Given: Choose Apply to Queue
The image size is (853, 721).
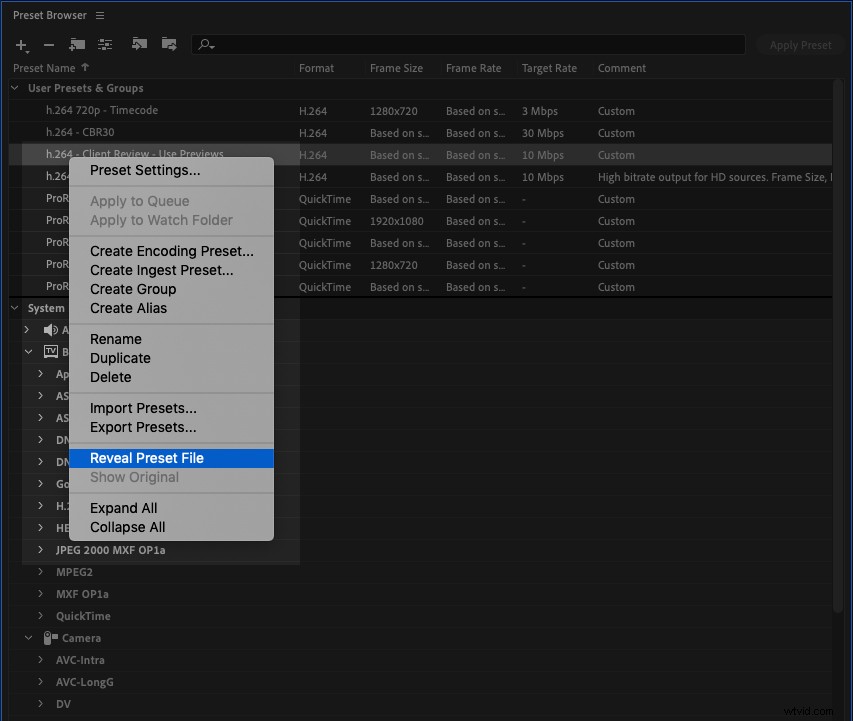Looking at the screenshot, I should pyautogui.click(x=136, y=201).
